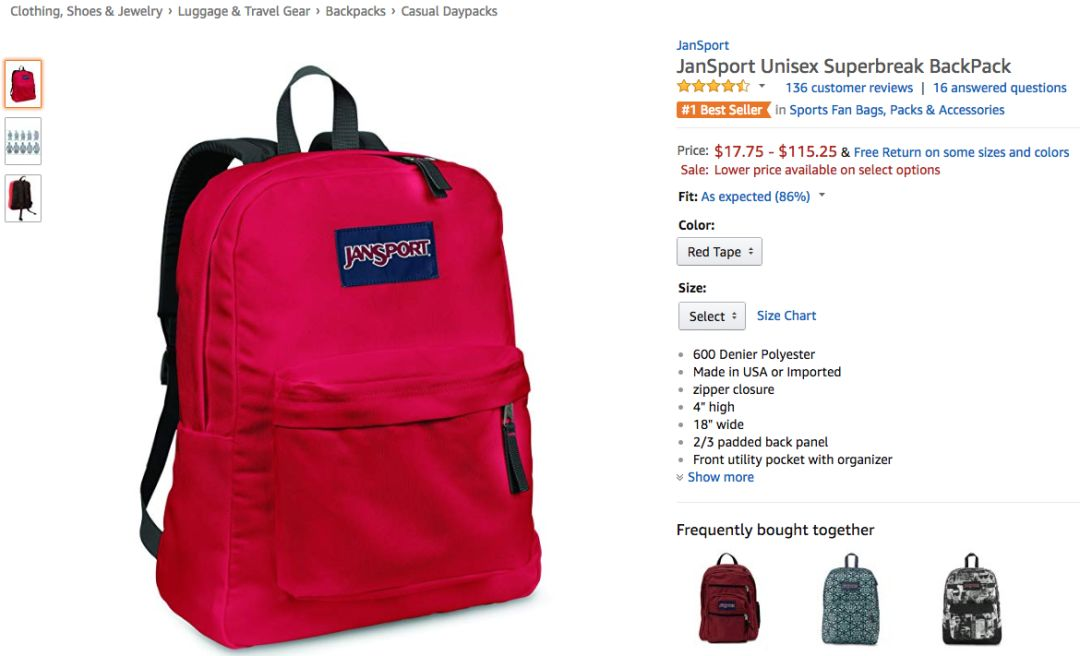The width and height of the screenshot is (1080, 656).
Task: Open the Size Select dropdown
Action: (x=712, y=316)
